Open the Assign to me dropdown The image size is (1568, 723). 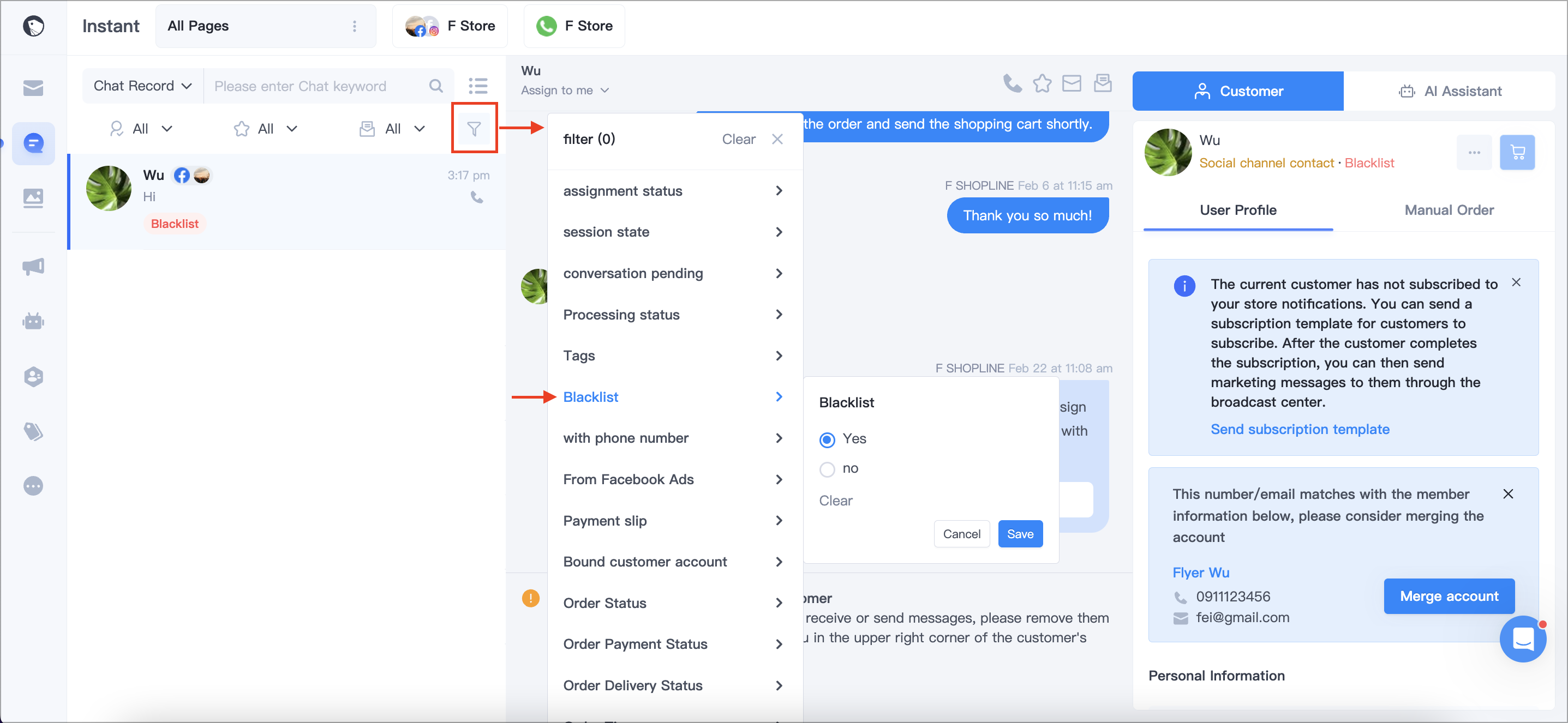[564, 90]
